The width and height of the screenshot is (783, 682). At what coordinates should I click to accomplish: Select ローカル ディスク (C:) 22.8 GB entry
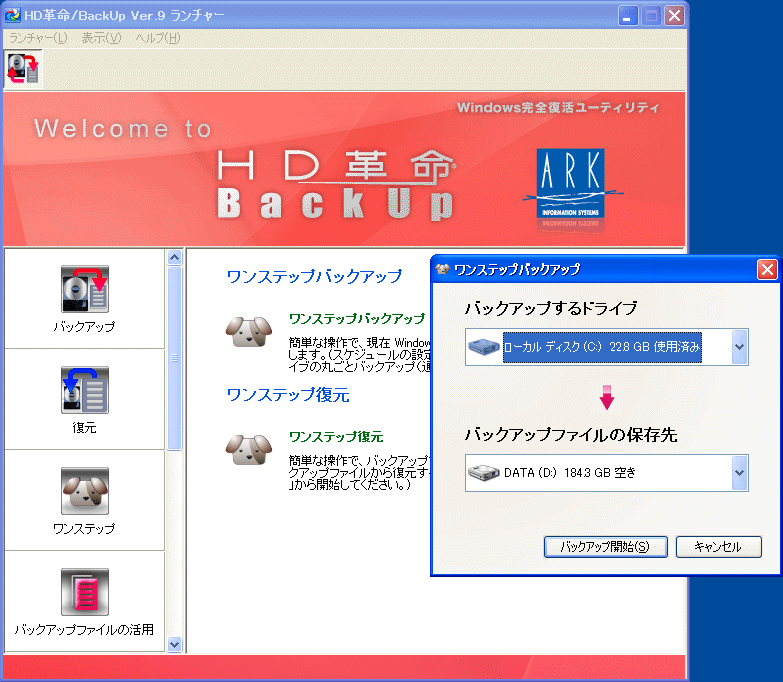[602, 347]
